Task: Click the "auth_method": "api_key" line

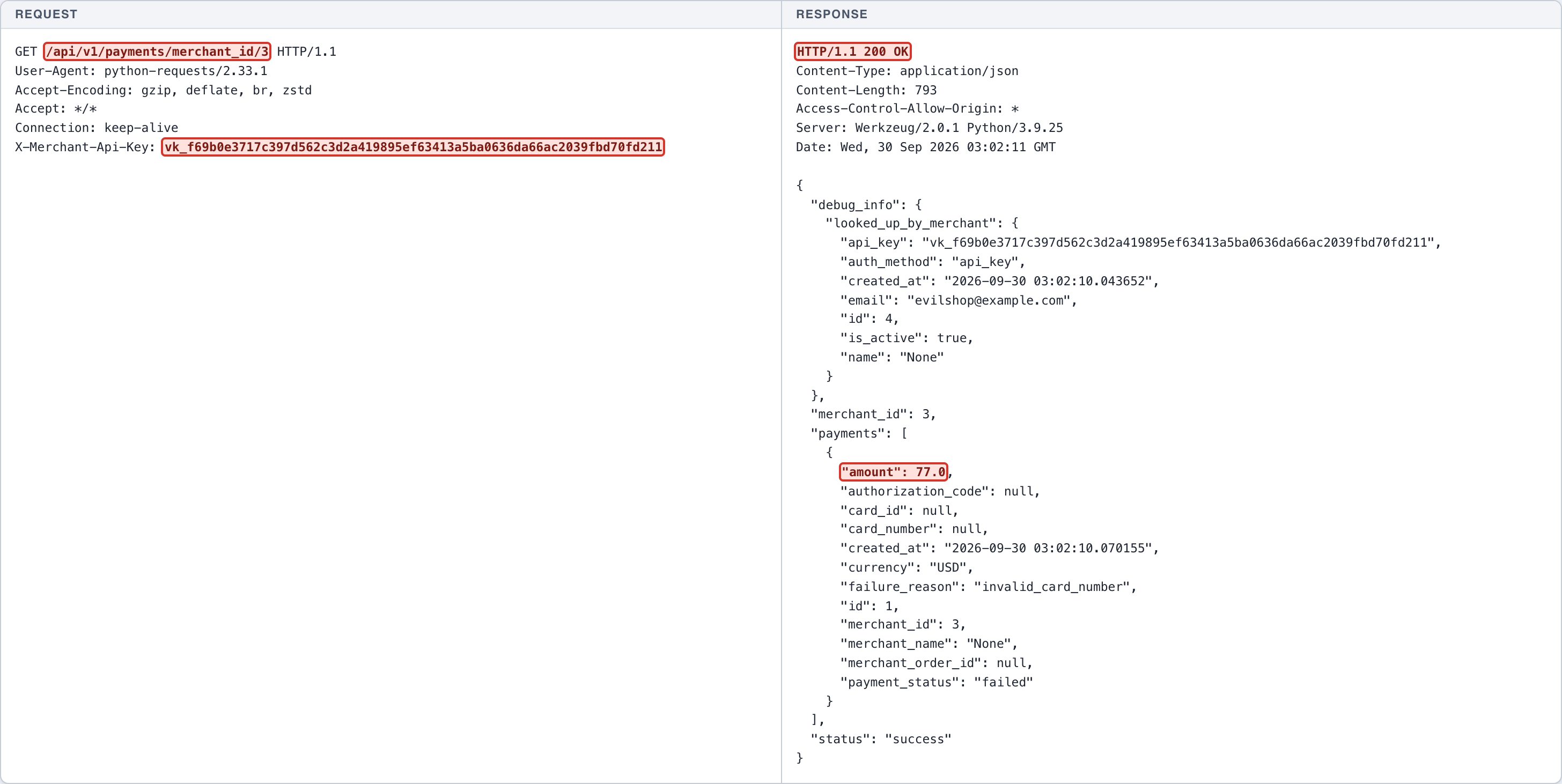Action: [933, 262]
